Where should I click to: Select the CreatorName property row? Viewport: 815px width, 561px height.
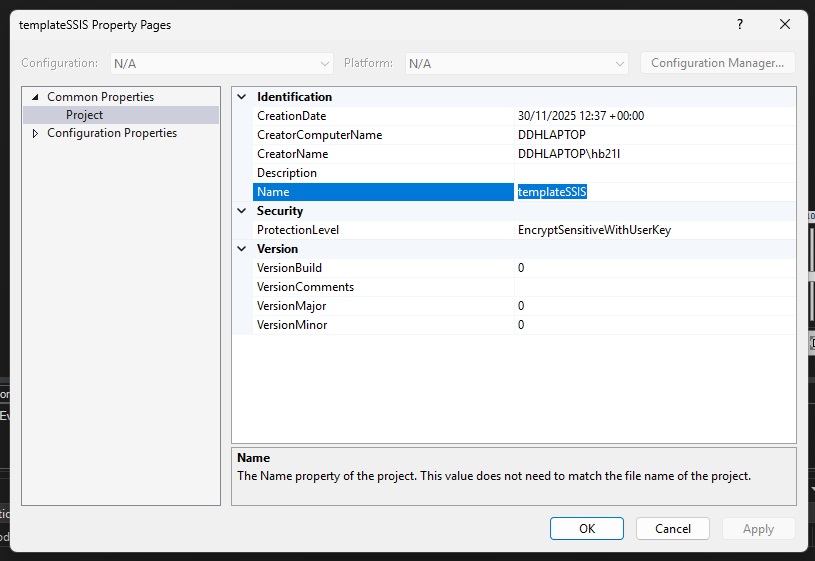(x=292, y=154)
